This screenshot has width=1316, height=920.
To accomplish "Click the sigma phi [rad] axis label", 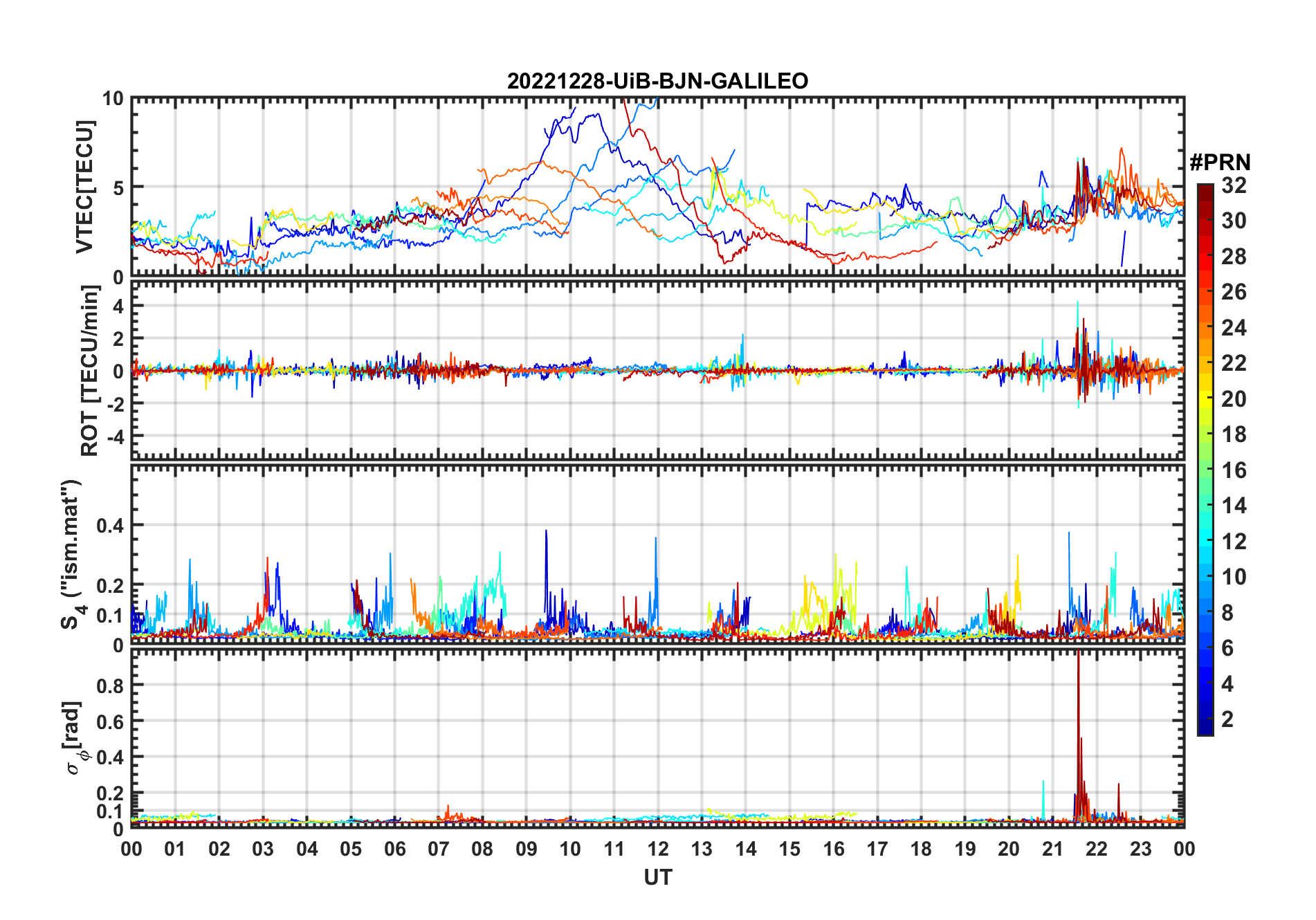I will click(74, 738).
